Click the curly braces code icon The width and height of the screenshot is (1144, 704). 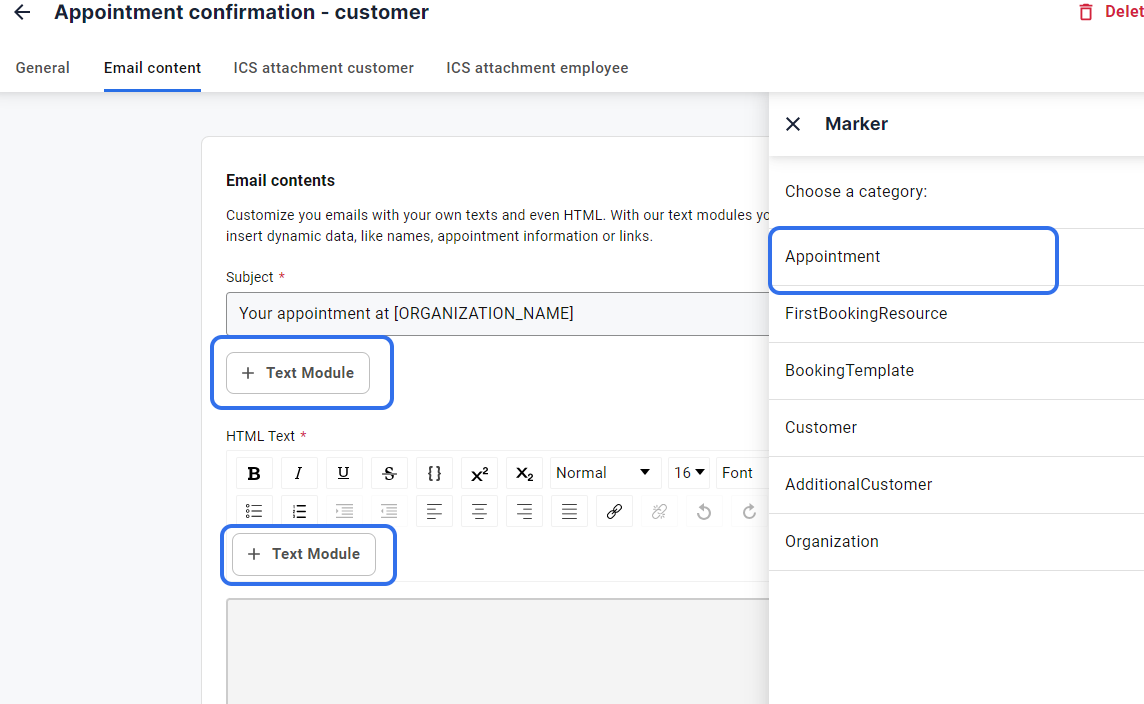pyautogui.click(x=434, y=473)
